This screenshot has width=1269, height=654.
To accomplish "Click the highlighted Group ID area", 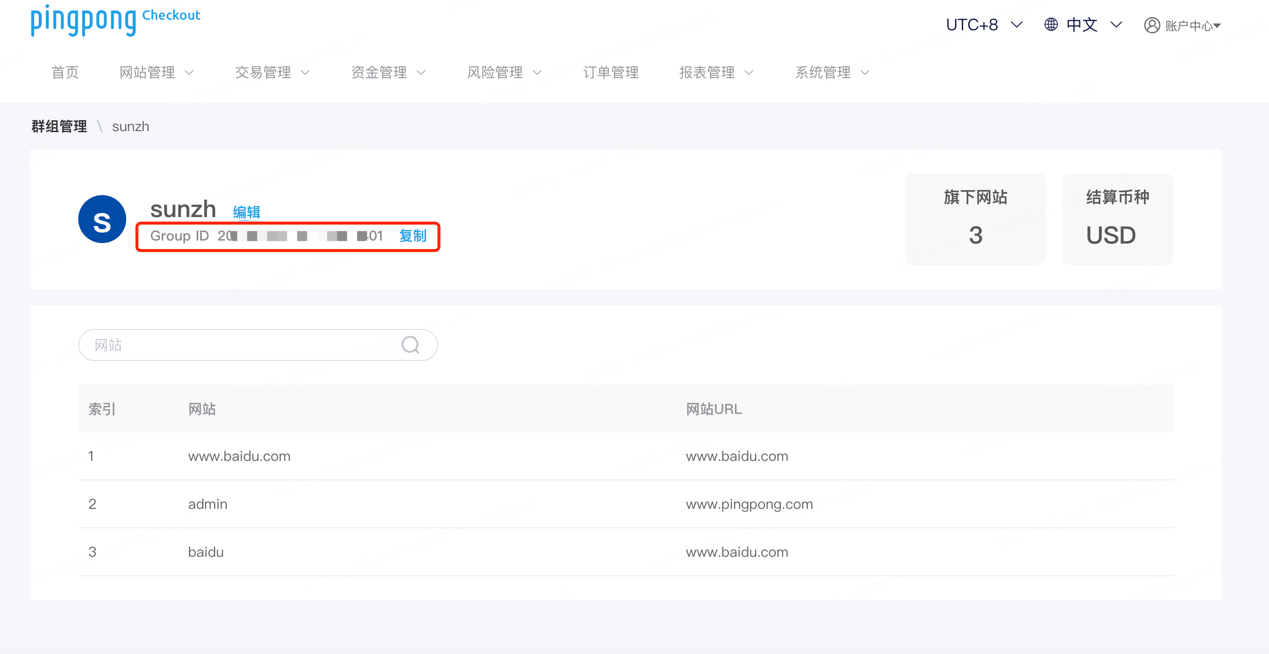I will click(287, 236).
